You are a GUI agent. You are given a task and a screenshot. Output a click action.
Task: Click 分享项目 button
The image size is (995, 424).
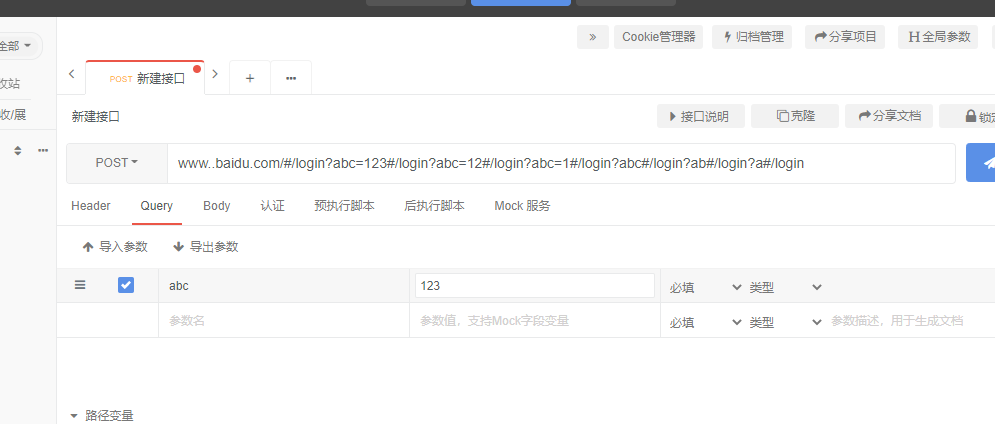[x=845, y=37]
